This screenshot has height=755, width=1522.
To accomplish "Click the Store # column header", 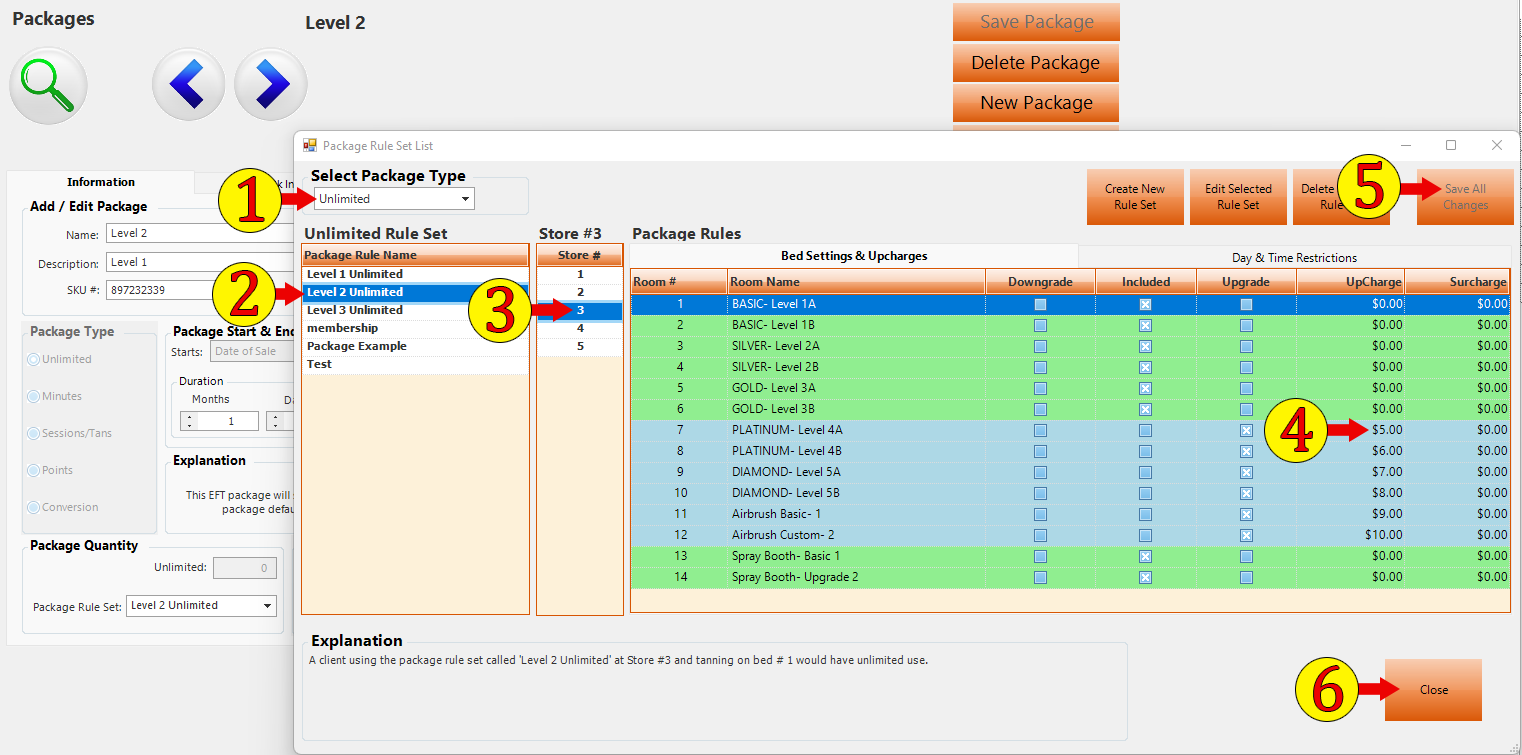I will click(x=580, y=255).
